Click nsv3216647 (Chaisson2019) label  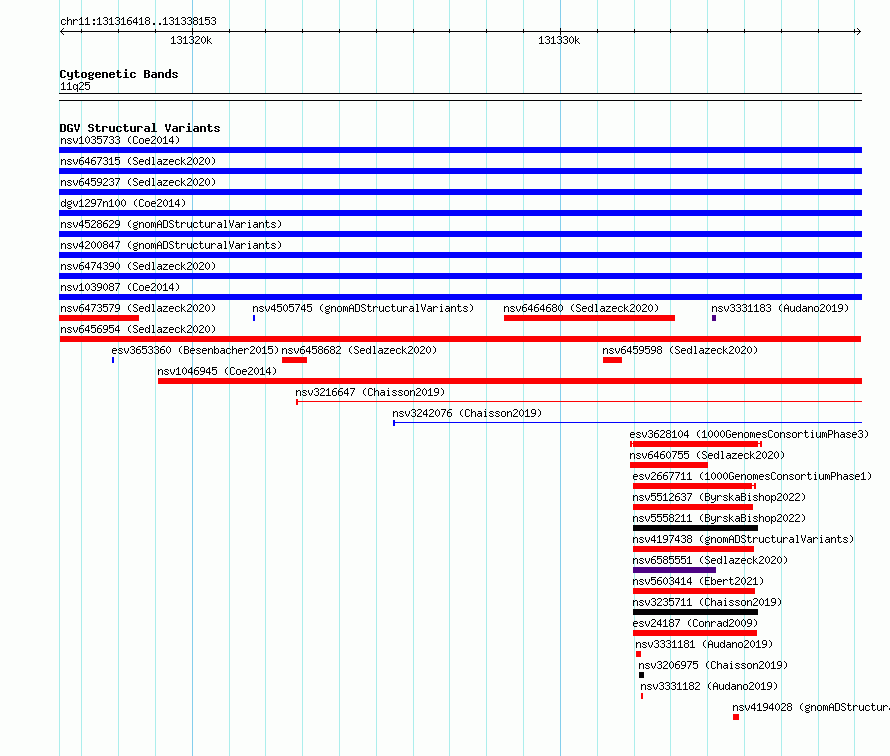(x=370, y=392)
